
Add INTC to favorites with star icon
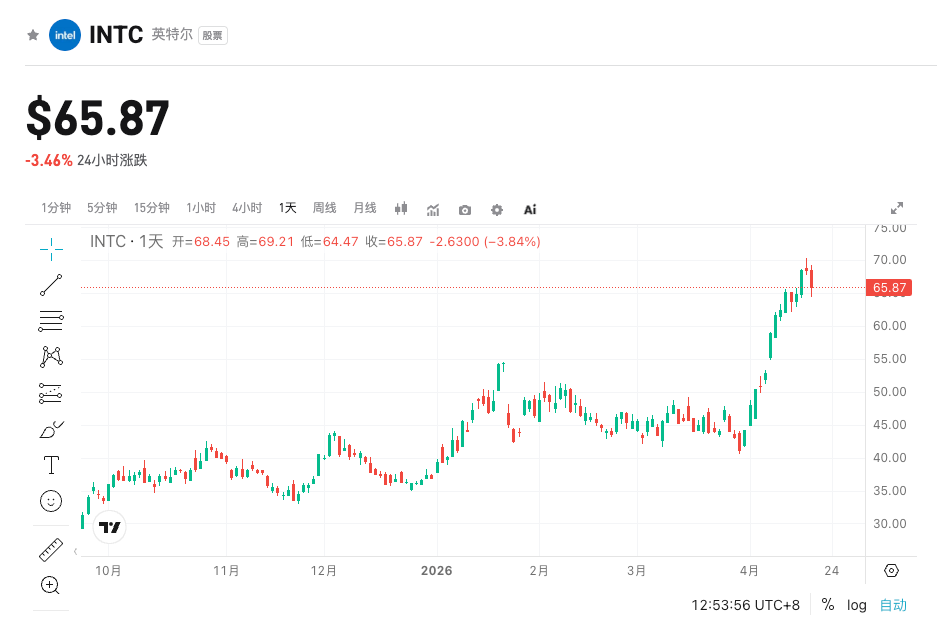33,35
